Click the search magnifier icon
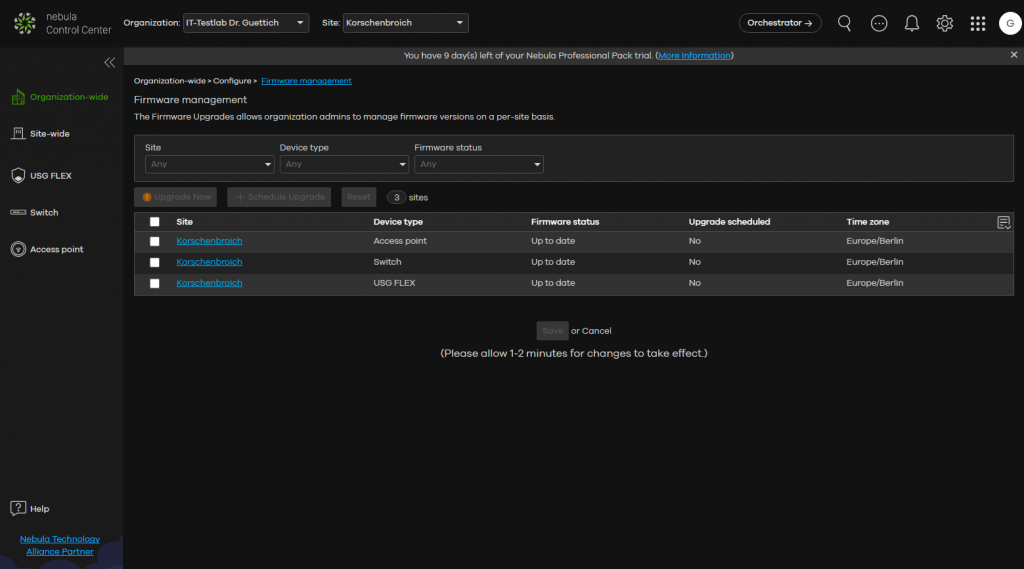This screenshot has height=569, width=1024. (845, 23)
